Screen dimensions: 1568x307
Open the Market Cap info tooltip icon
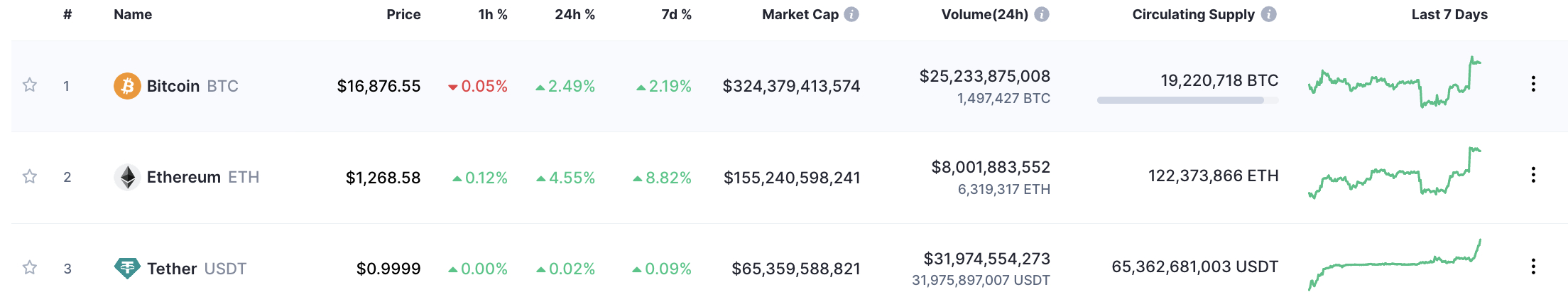click(x=851, y=14)
